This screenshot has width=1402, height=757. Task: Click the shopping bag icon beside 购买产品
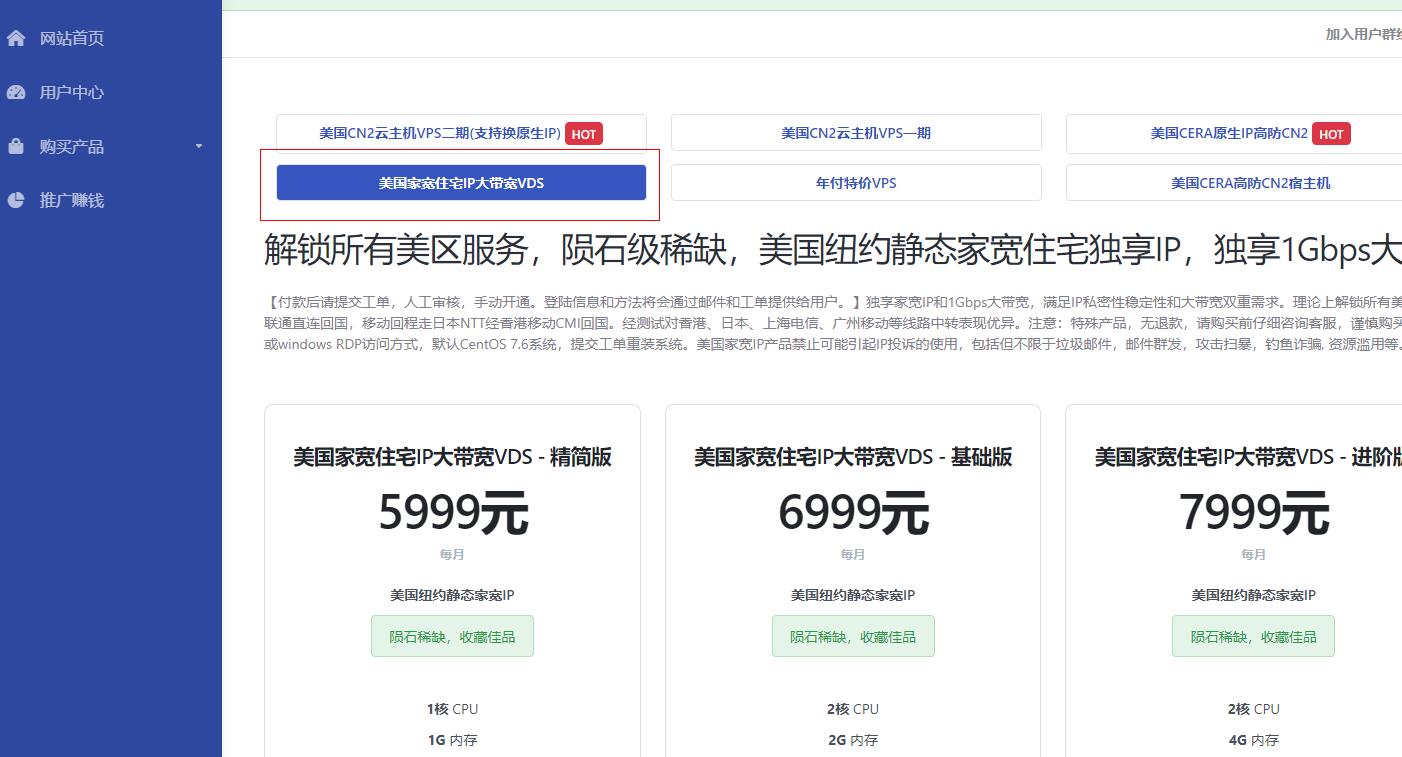16,146
